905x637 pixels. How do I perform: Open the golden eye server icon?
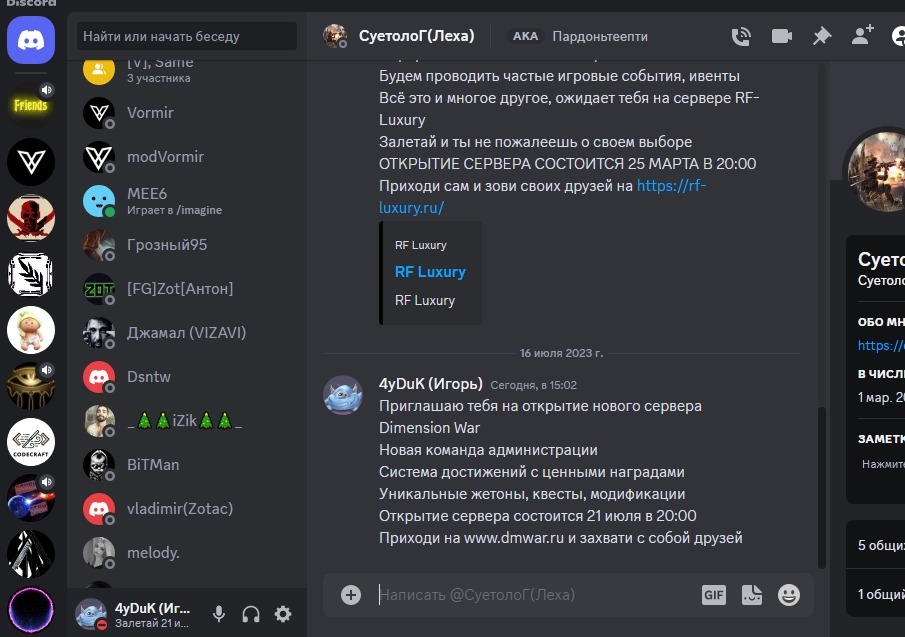click(31, 386)
